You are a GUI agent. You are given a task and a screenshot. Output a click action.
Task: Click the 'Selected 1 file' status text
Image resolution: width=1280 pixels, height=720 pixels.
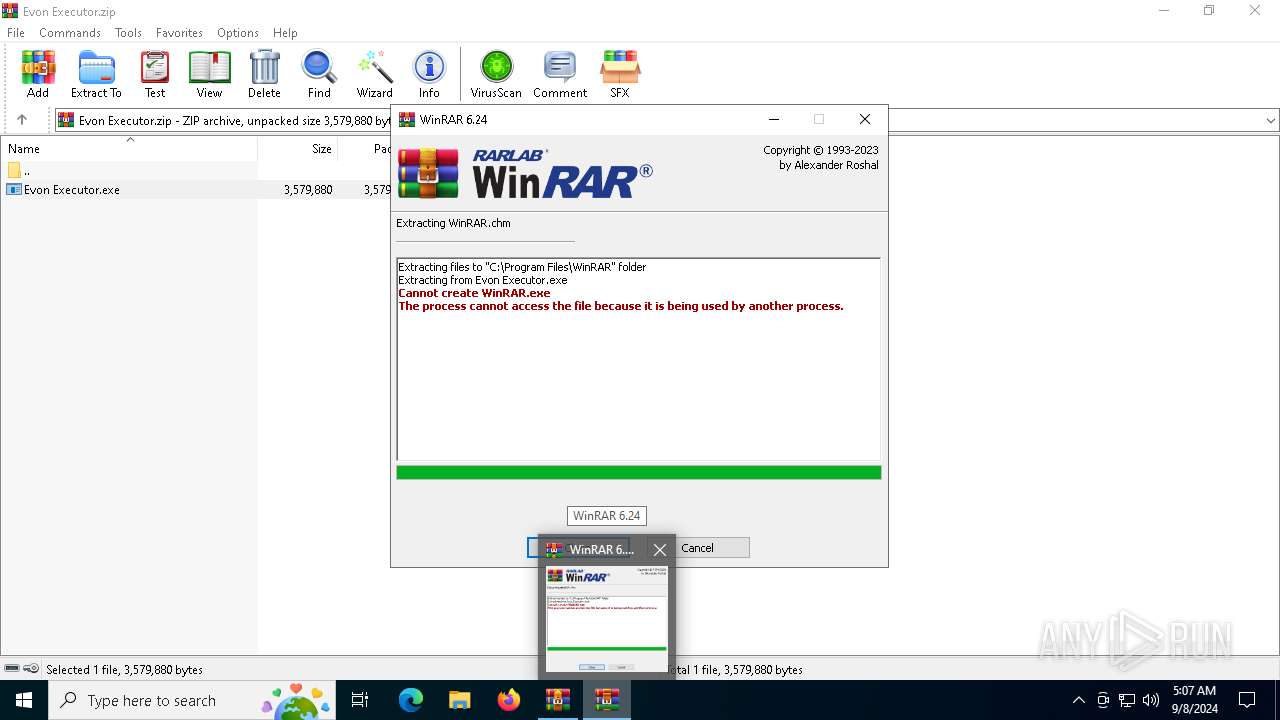[x=125, y=670]
